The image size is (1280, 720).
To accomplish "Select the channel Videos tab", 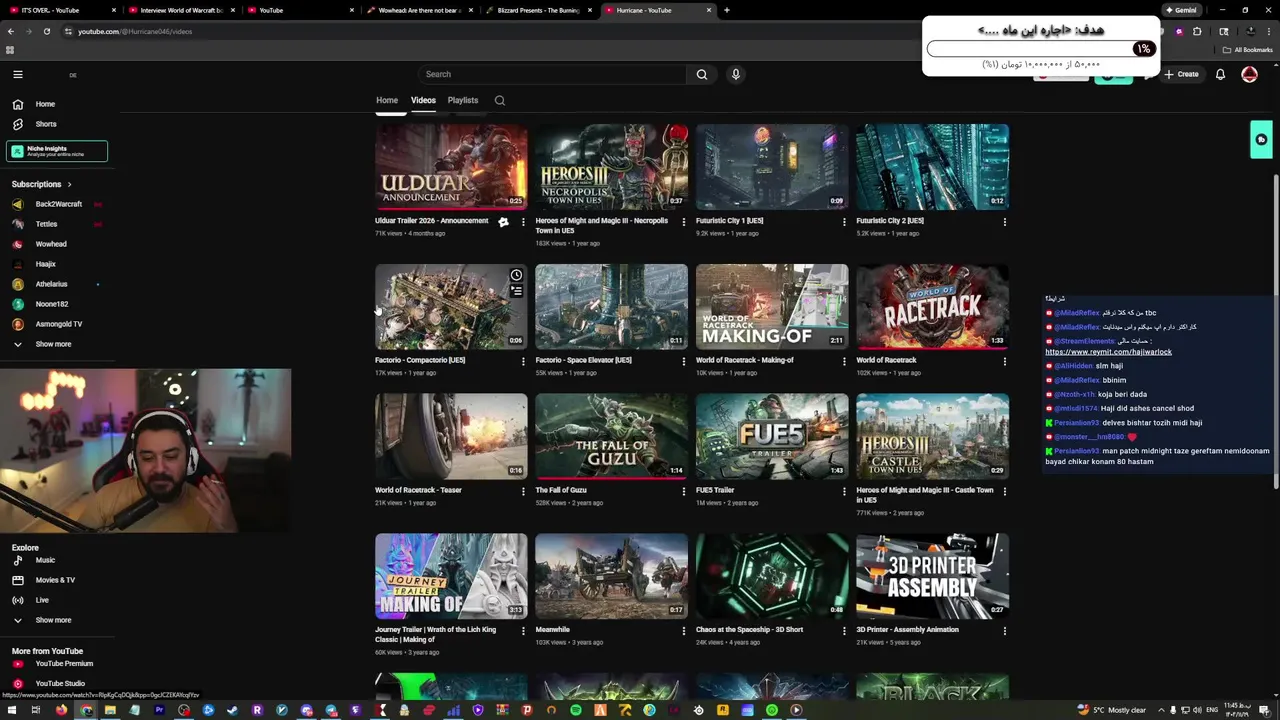I will pos(423,100).
